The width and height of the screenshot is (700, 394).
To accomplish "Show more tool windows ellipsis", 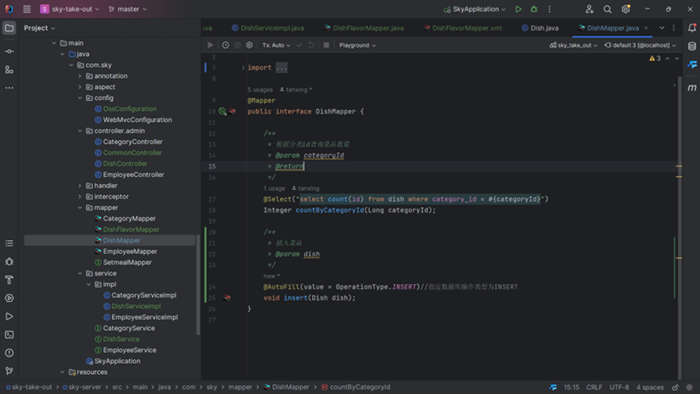I will 9,88.
